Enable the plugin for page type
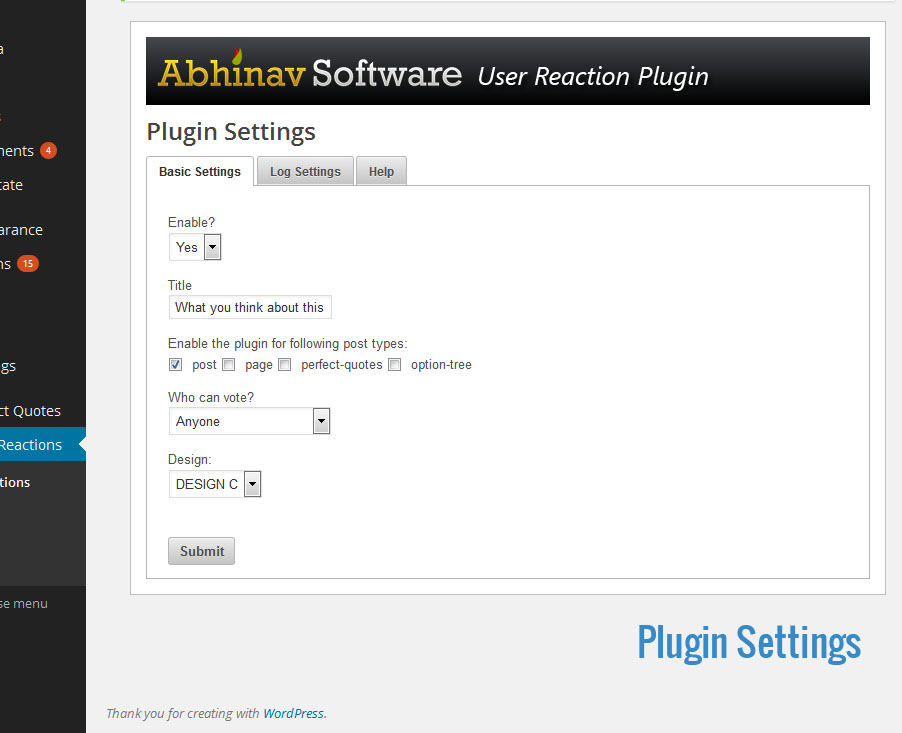The height and width of the screenshot is (733, 902). click(x=229, y=365)
